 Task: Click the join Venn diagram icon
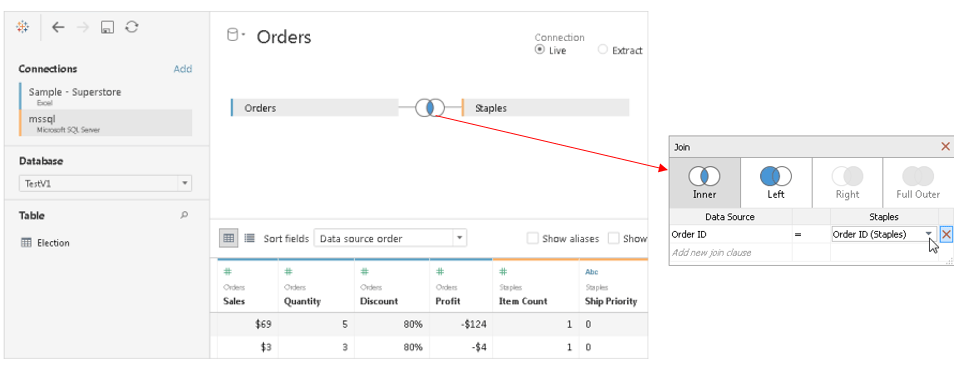point(429,107)
